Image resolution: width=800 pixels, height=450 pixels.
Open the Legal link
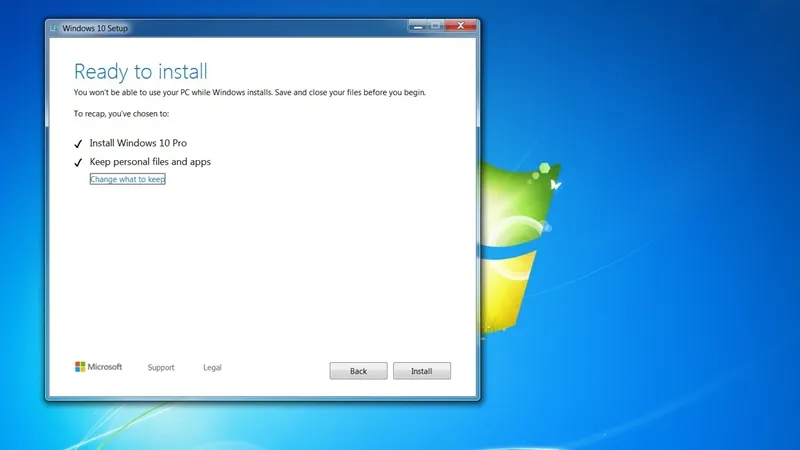[x=212, y=367]
